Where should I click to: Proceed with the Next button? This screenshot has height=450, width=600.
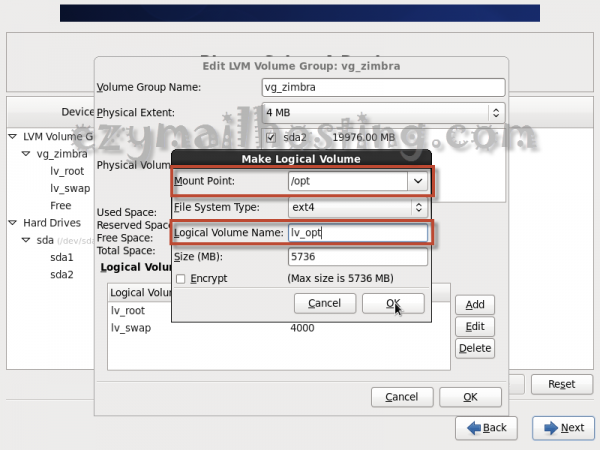coord(564,428)
